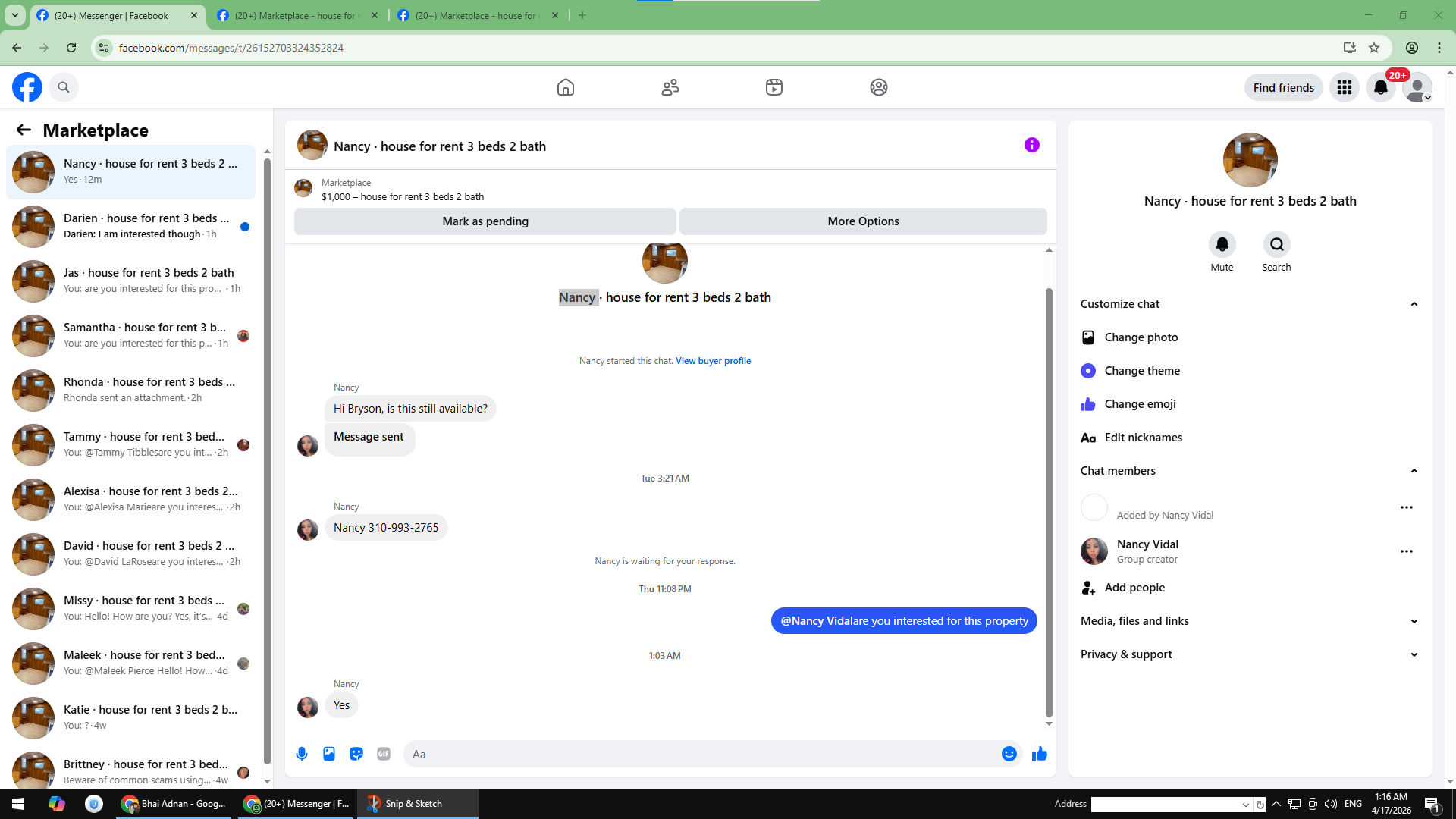Open options dots for member added by Nancy
Image resolution: width=1456 pixels, height=819 pixels.
pos(1407,507)
